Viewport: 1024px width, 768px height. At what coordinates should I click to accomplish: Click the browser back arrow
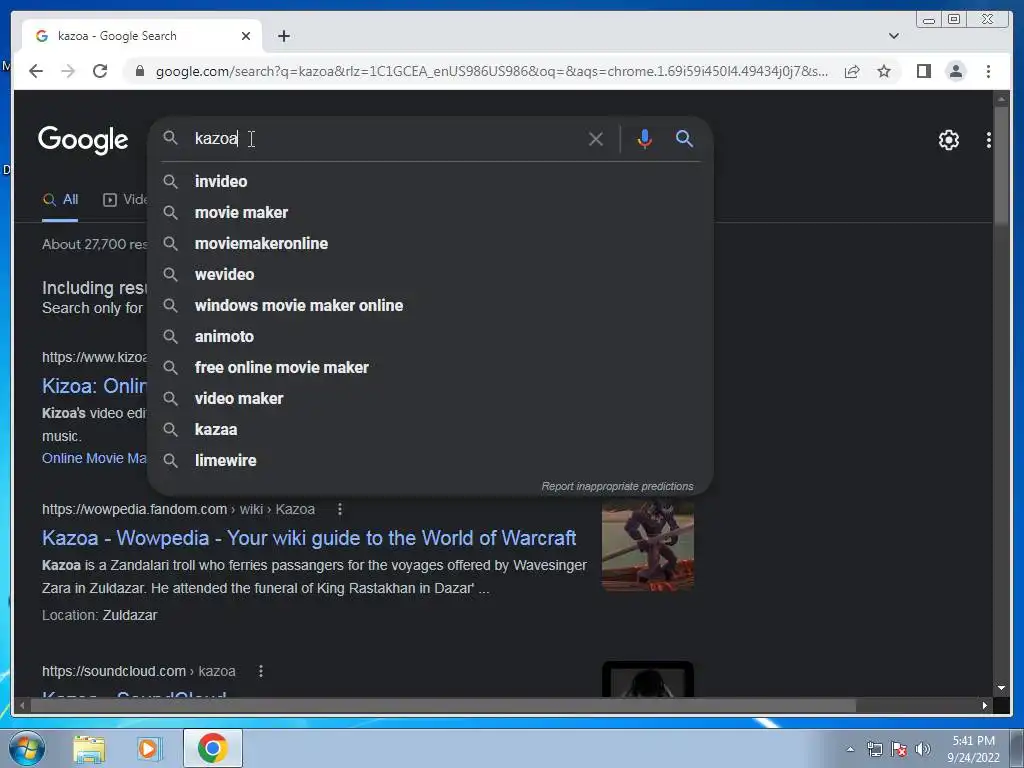(x=36, y=71)
